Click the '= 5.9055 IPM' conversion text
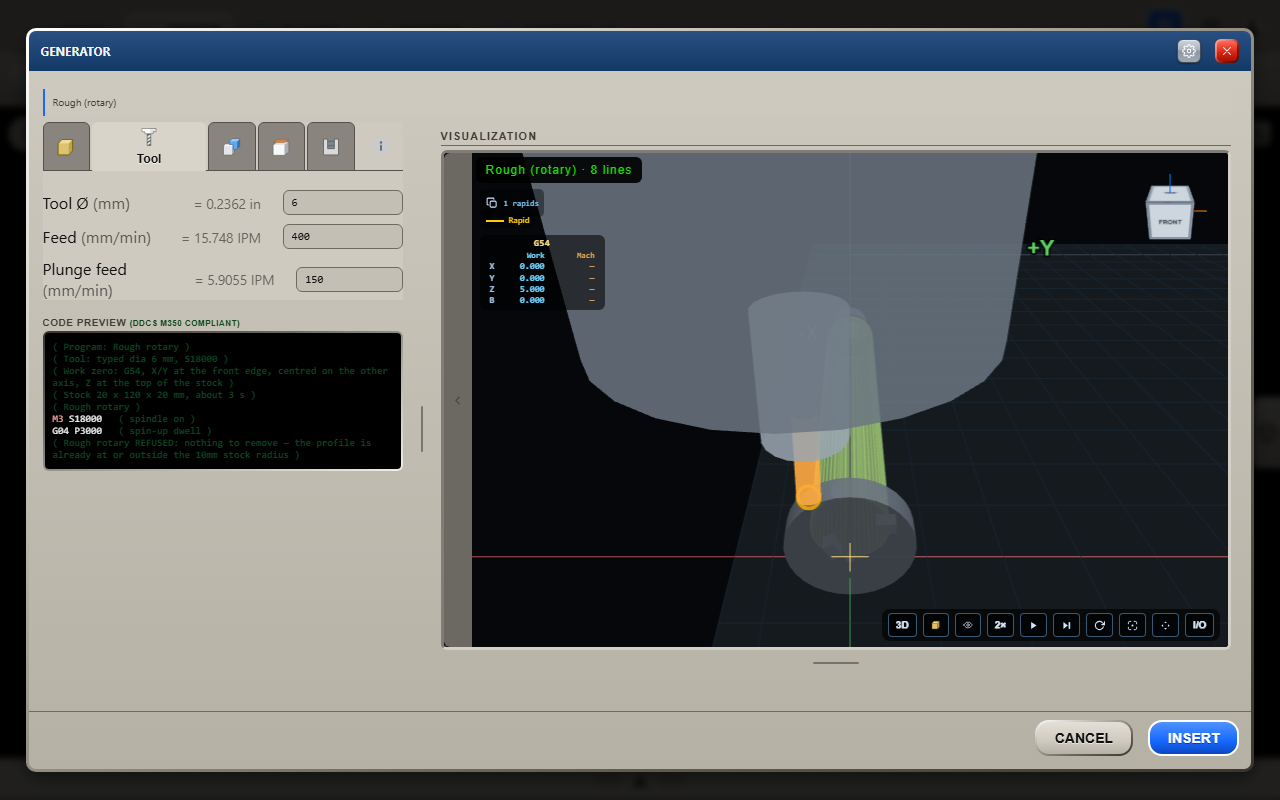The width and height of the screenshot is (1280, 800). tap(234, 280)
